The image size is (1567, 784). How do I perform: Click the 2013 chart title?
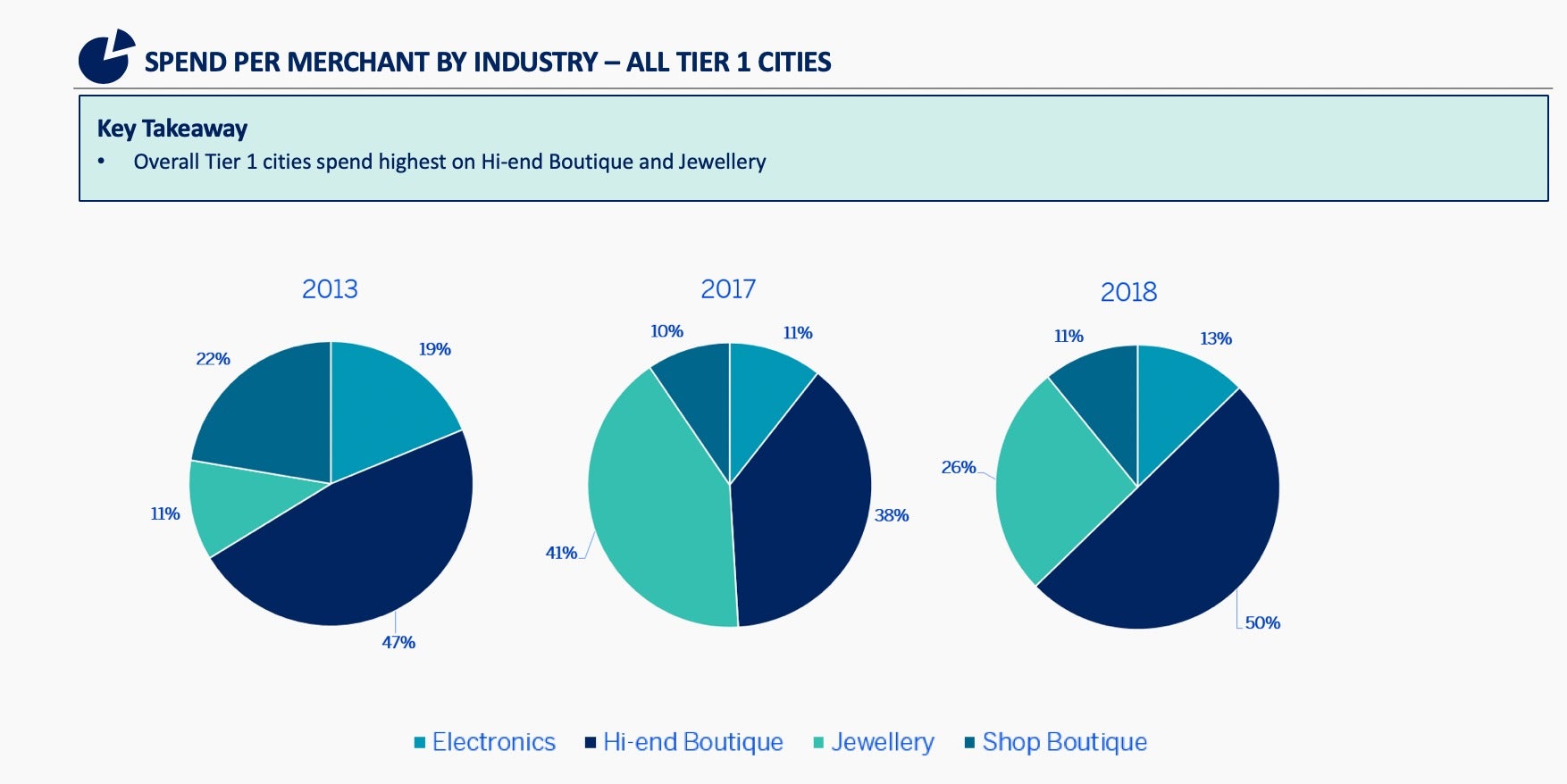pyautogui.click(x=330, y=289)
